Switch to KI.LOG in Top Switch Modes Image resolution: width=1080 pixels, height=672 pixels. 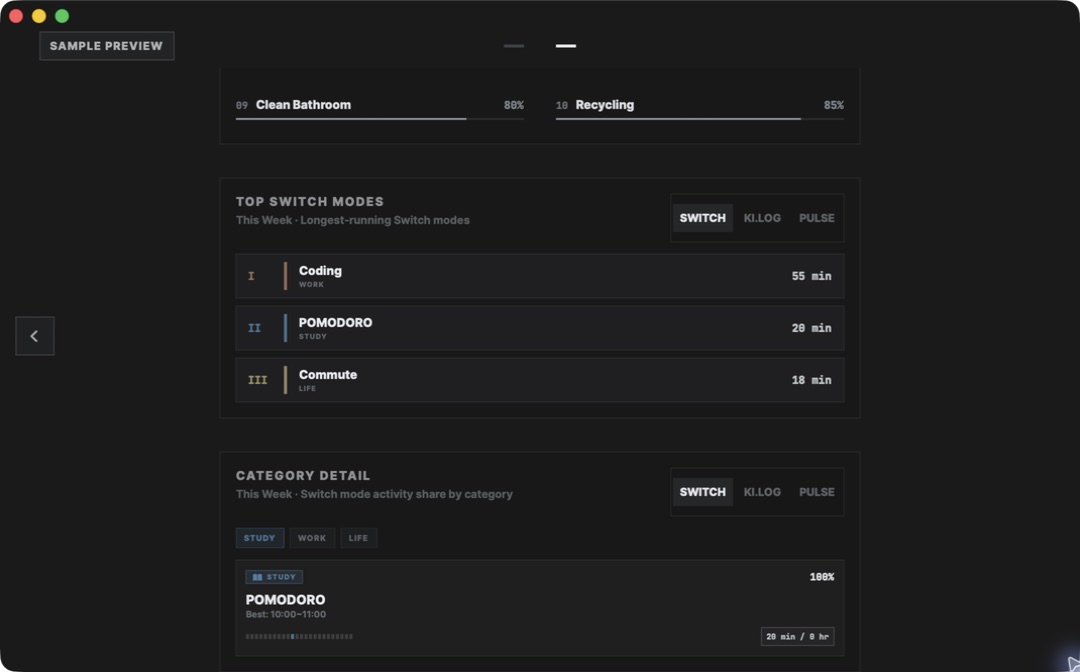pyautogui.click(x=762, y=218)
